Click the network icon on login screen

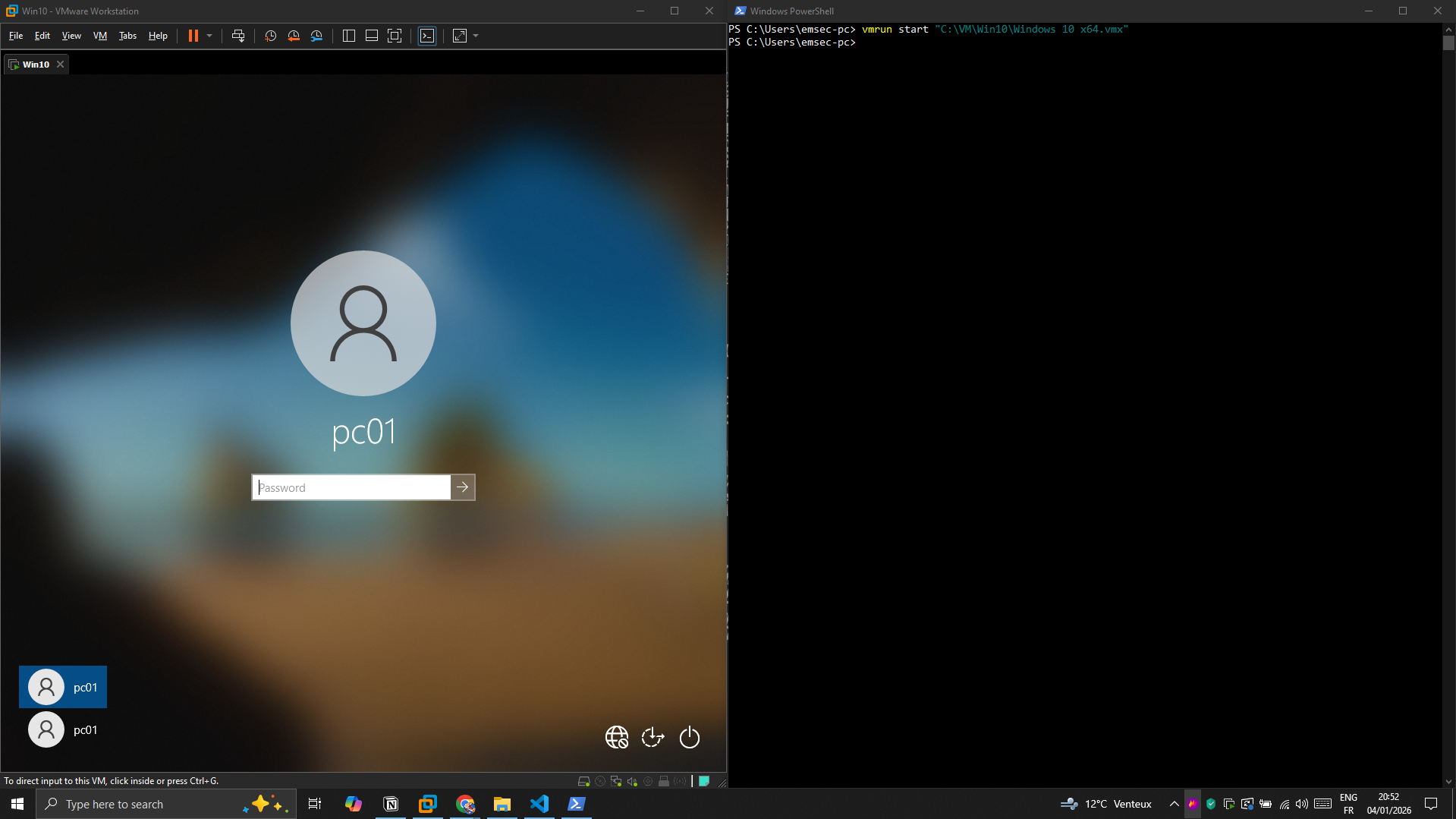[616, 737]
